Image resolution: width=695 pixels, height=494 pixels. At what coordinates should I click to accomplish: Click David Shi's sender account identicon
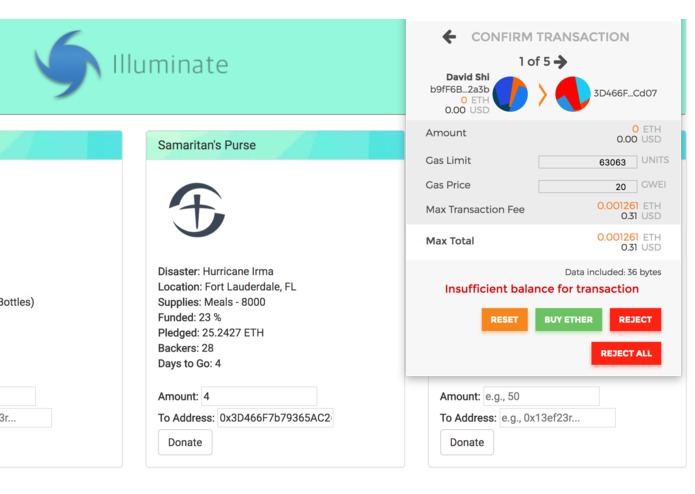click(510, 94)
